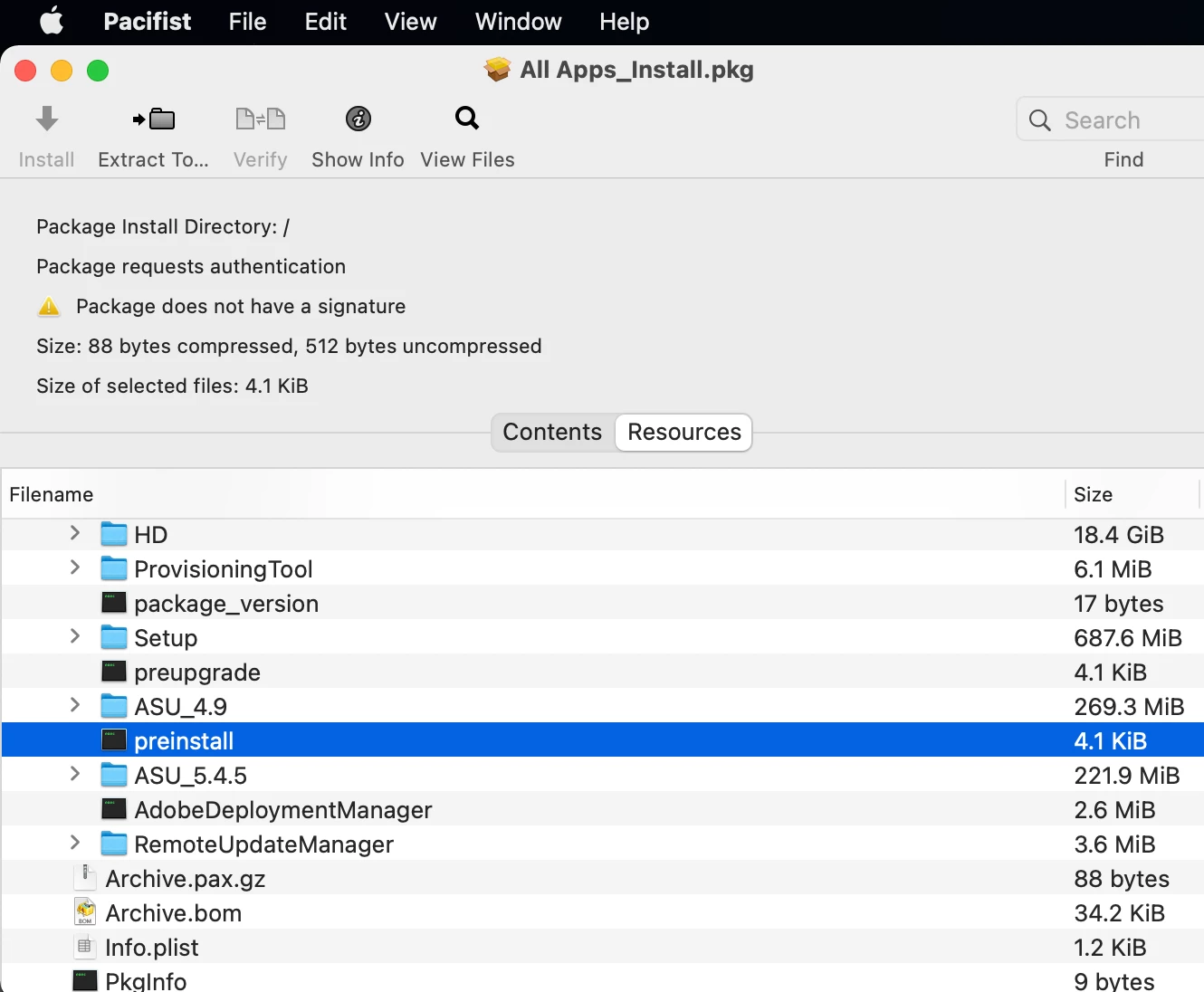The width and height of the screenshot is (1204, 992).
Task: Open the Edit menu
Action: pyautogui.click(x=325, y=22)
